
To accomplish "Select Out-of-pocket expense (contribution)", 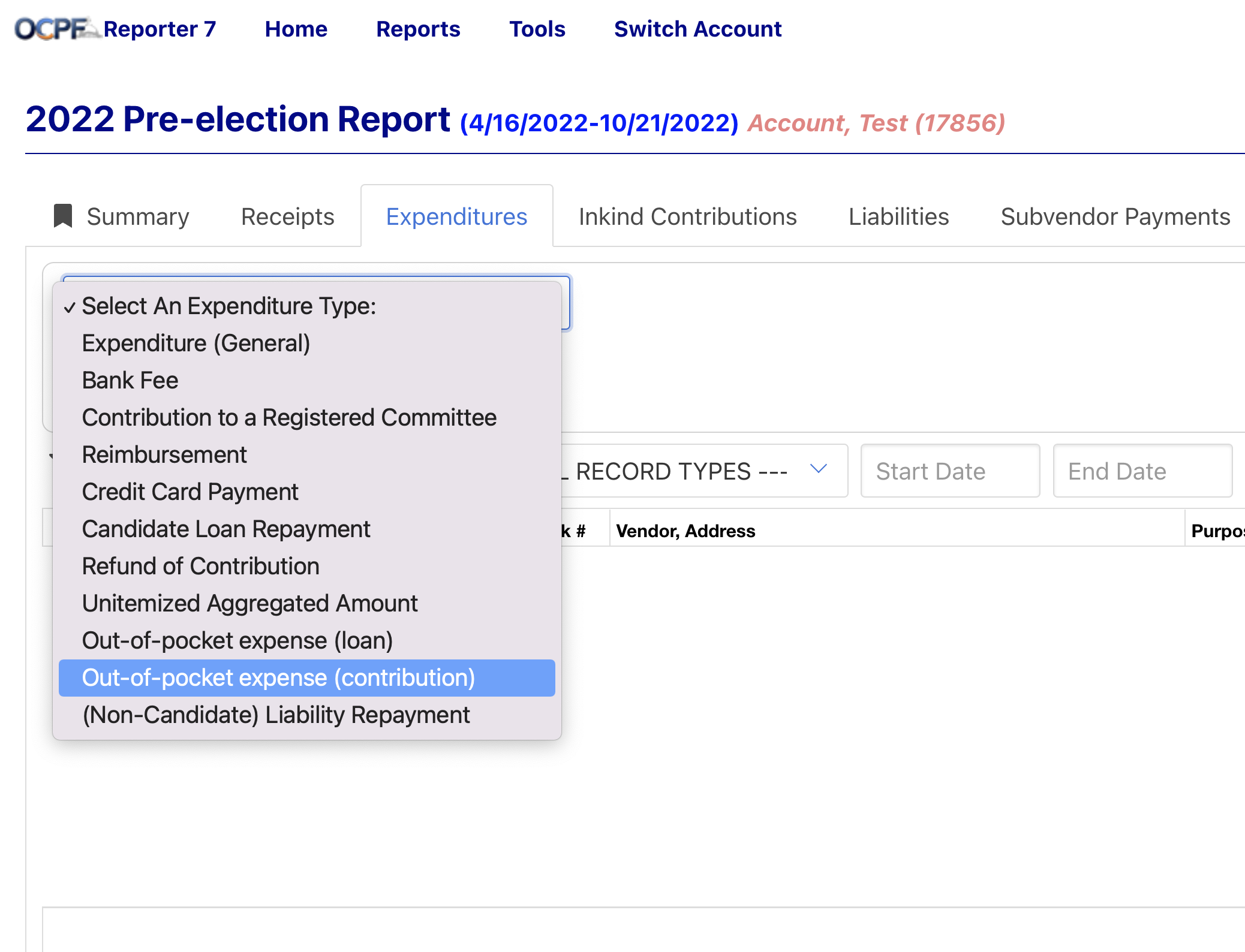I will [278, 678].
